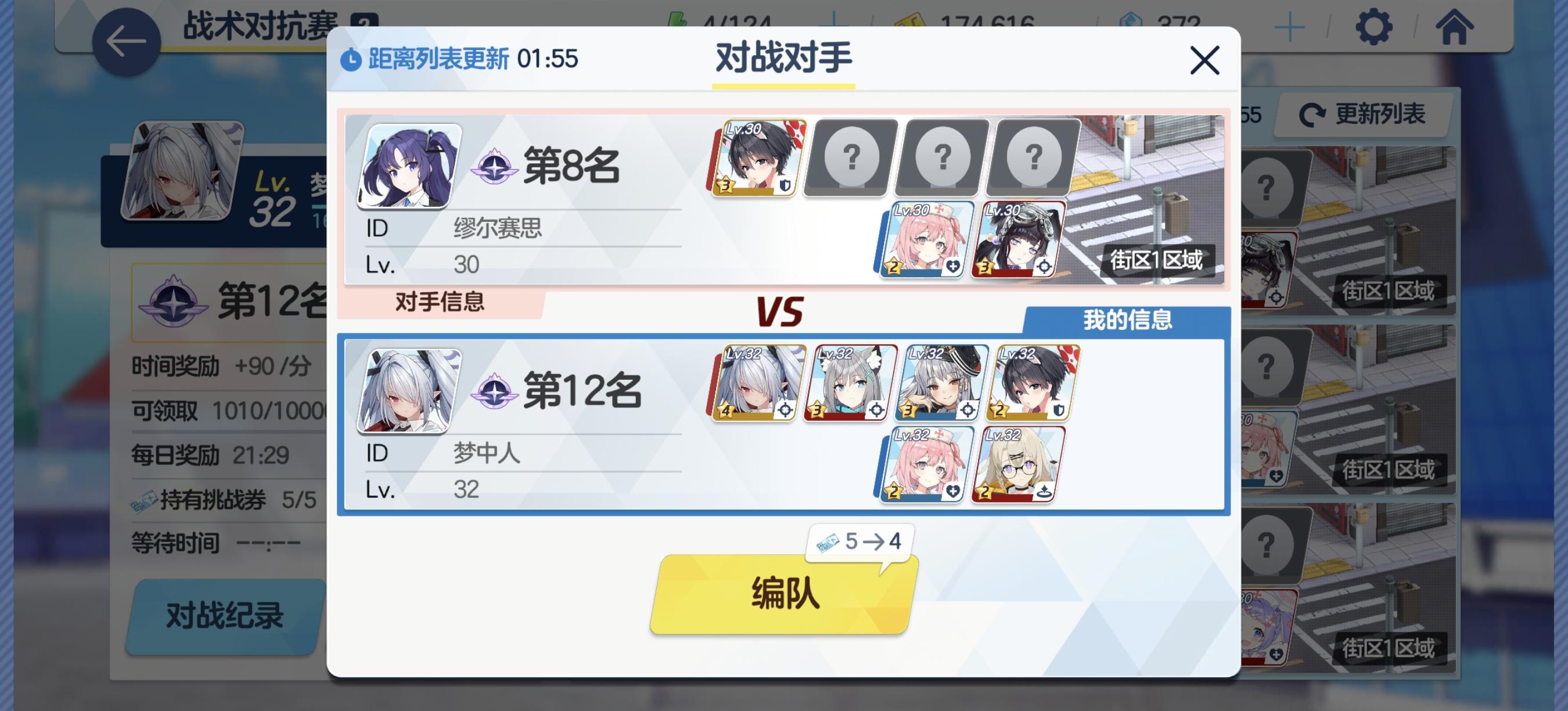Screen dimensions: 1568x711
Task: Open 对战纪录 battle record button
Action: [225, 616]
